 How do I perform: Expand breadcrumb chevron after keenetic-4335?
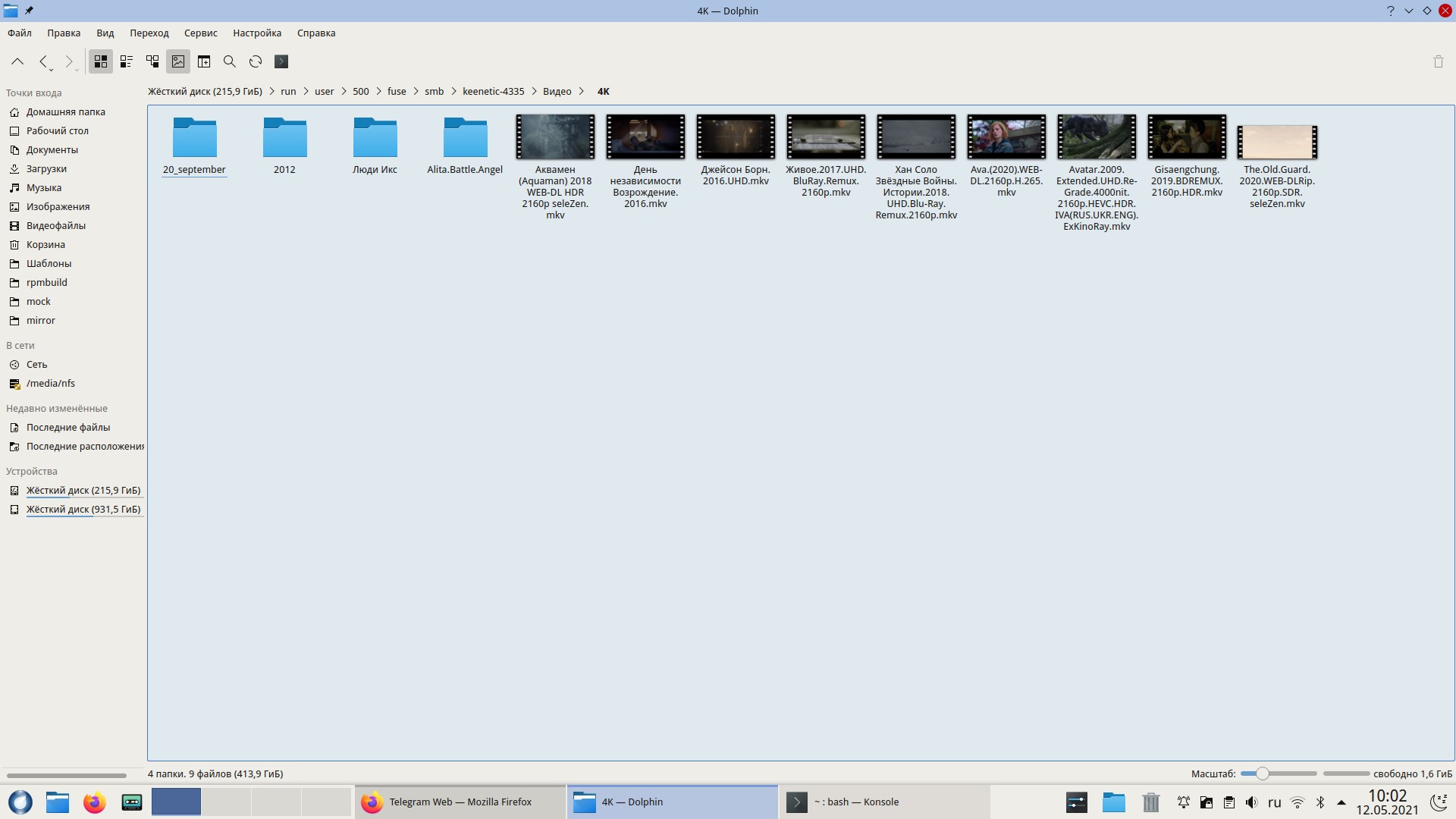pyautogui.click(x=534, y=91)
